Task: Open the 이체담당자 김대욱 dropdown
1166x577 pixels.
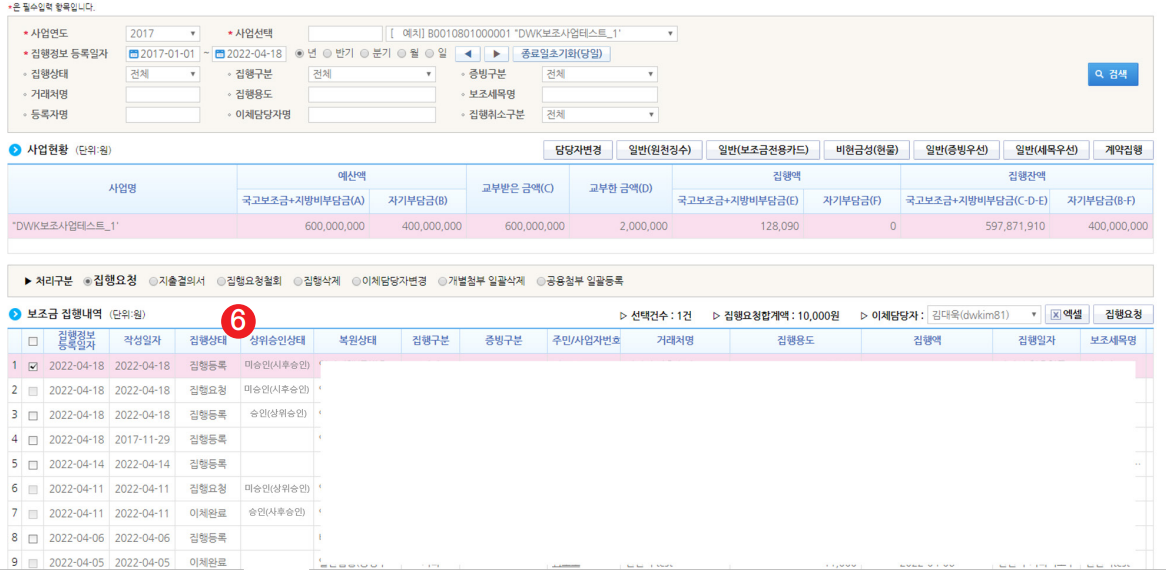Action: point(984,315)
